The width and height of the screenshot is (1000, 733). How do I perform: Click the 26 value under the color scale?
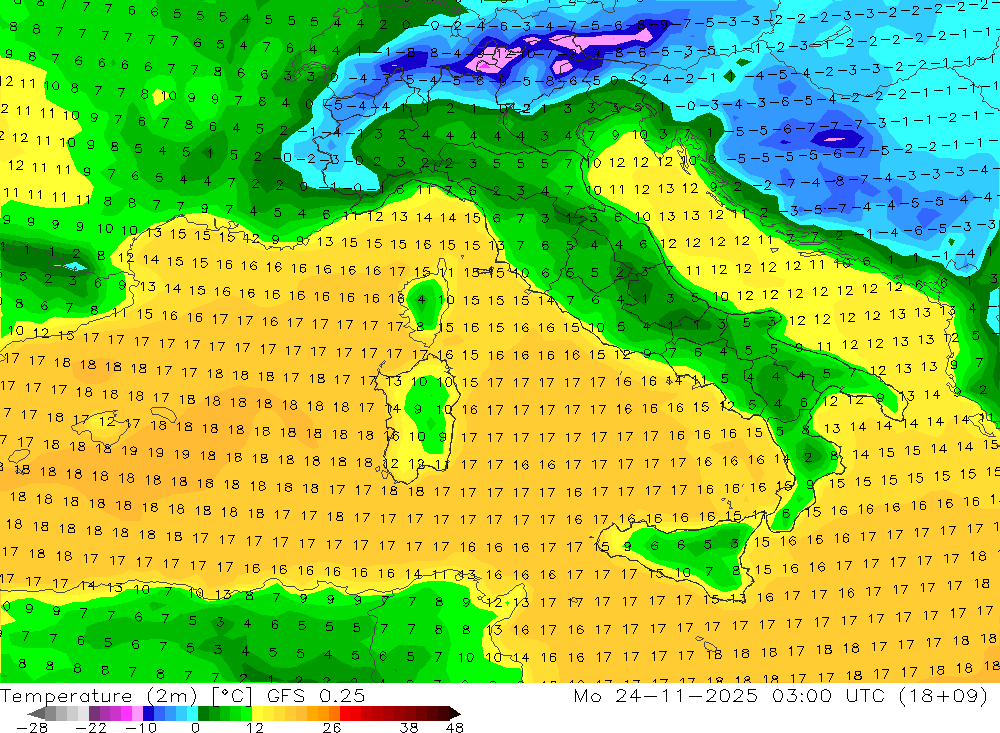pyautogui.click(x=332, y=728)
